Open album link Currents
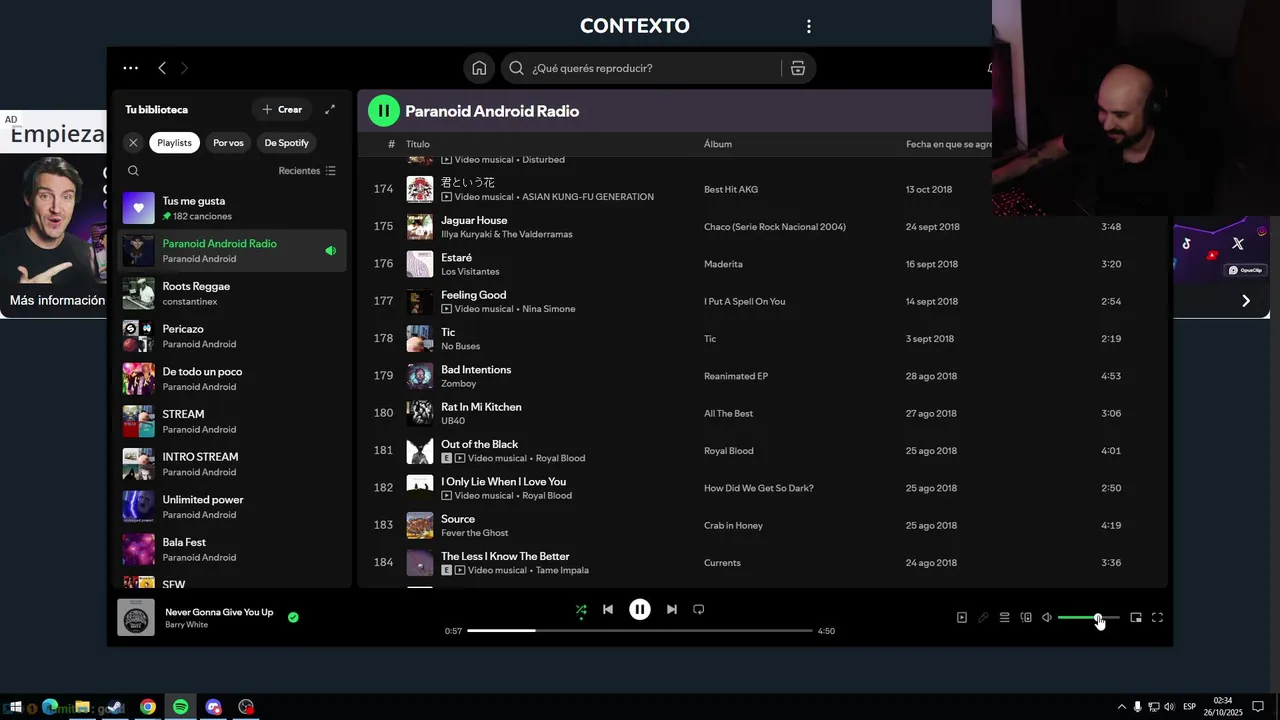This screenshot has height=720, width=1280. tap(722, 563)
